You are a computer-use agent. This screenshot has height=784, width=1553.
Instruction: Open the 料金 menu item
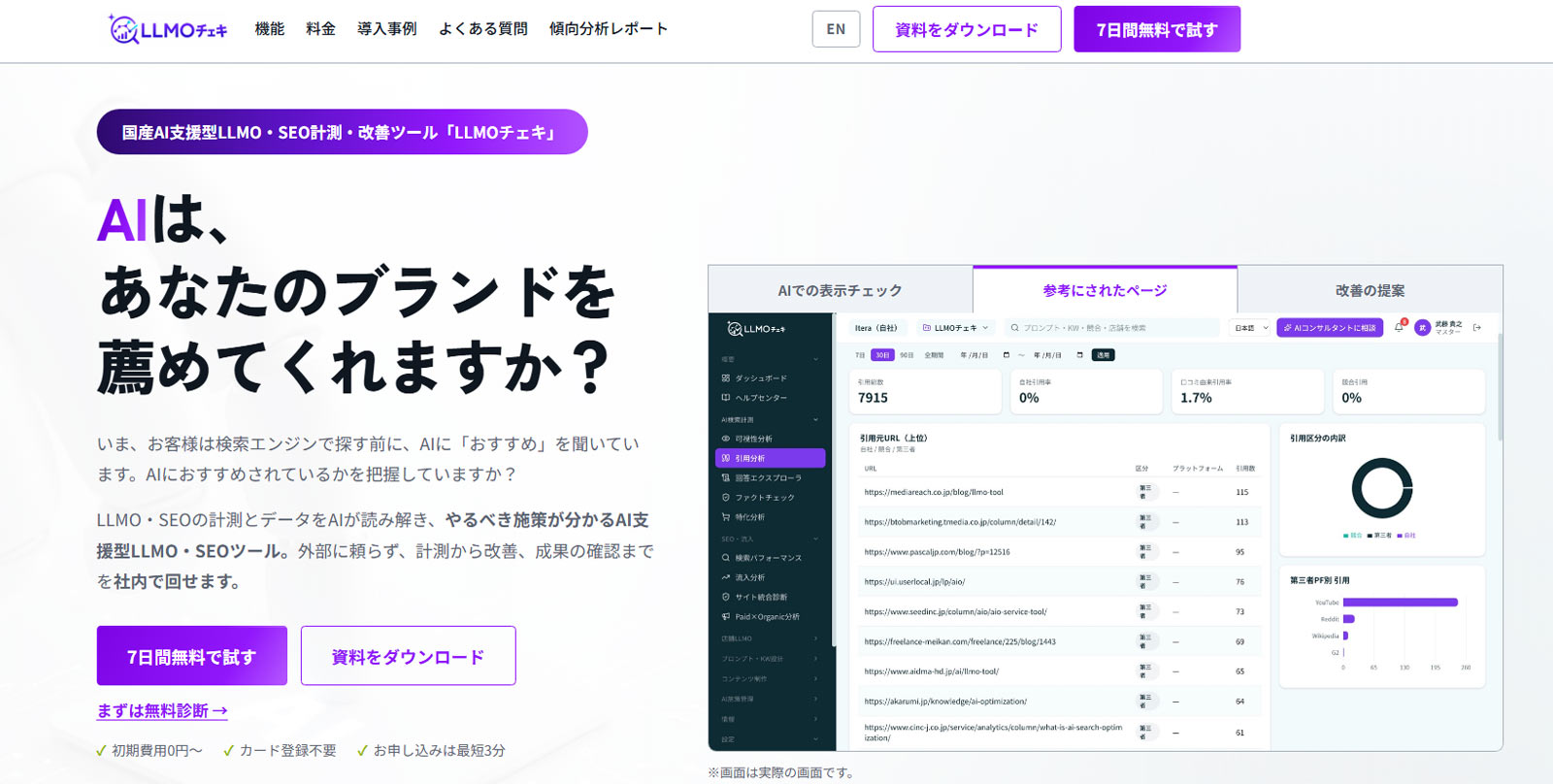tap(320, 29)
